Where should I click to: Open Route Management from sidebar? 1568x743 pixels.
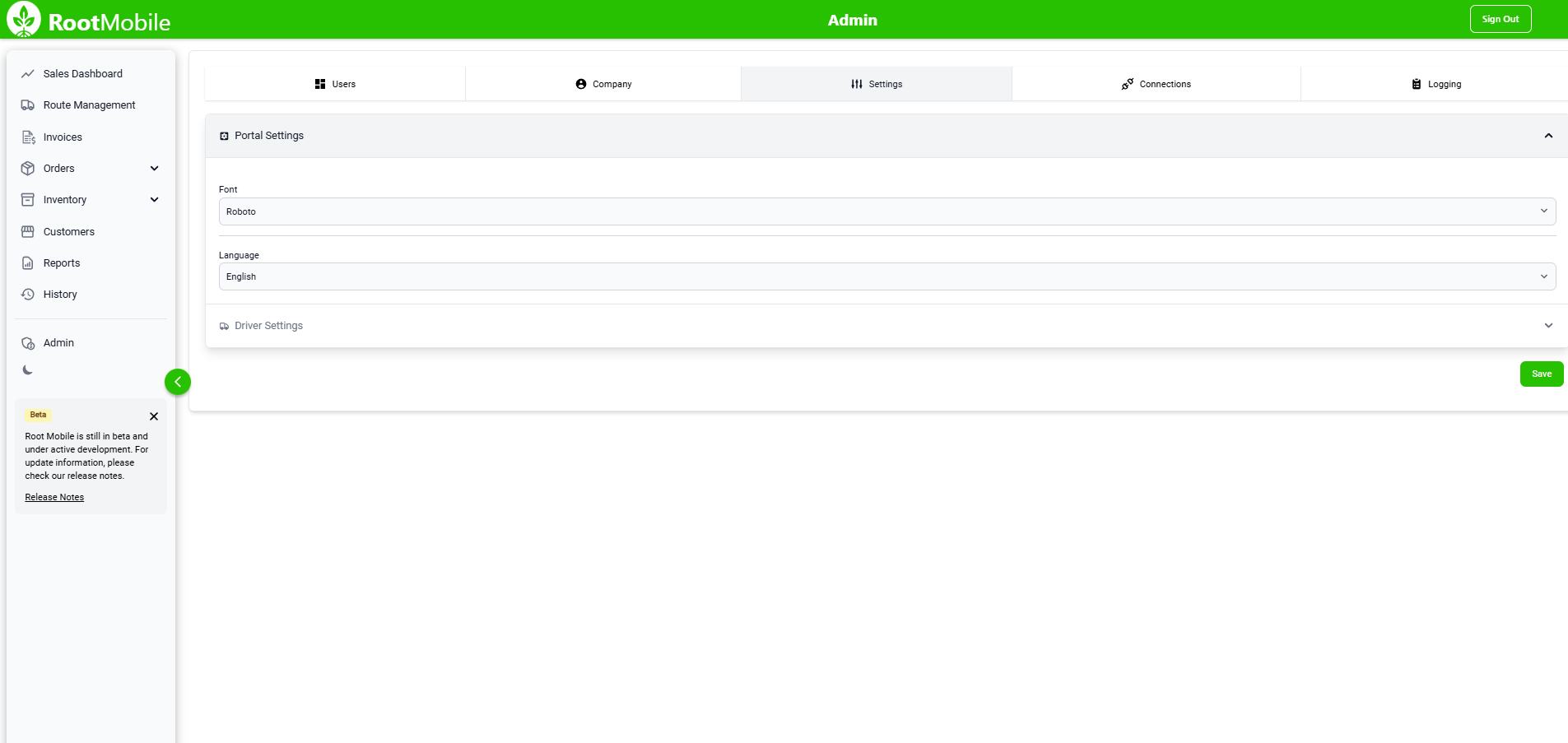pyautogui.click(x=91, y=105)
